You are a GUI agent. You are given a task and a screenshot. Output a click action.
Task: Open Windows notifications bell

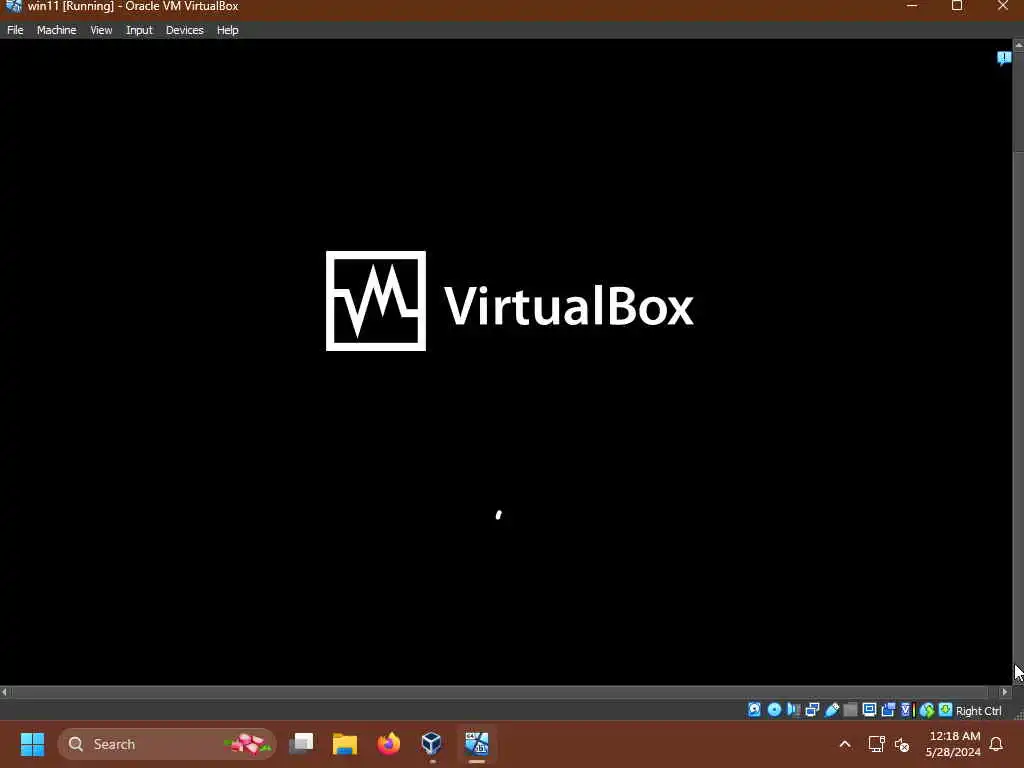(996, 744)
